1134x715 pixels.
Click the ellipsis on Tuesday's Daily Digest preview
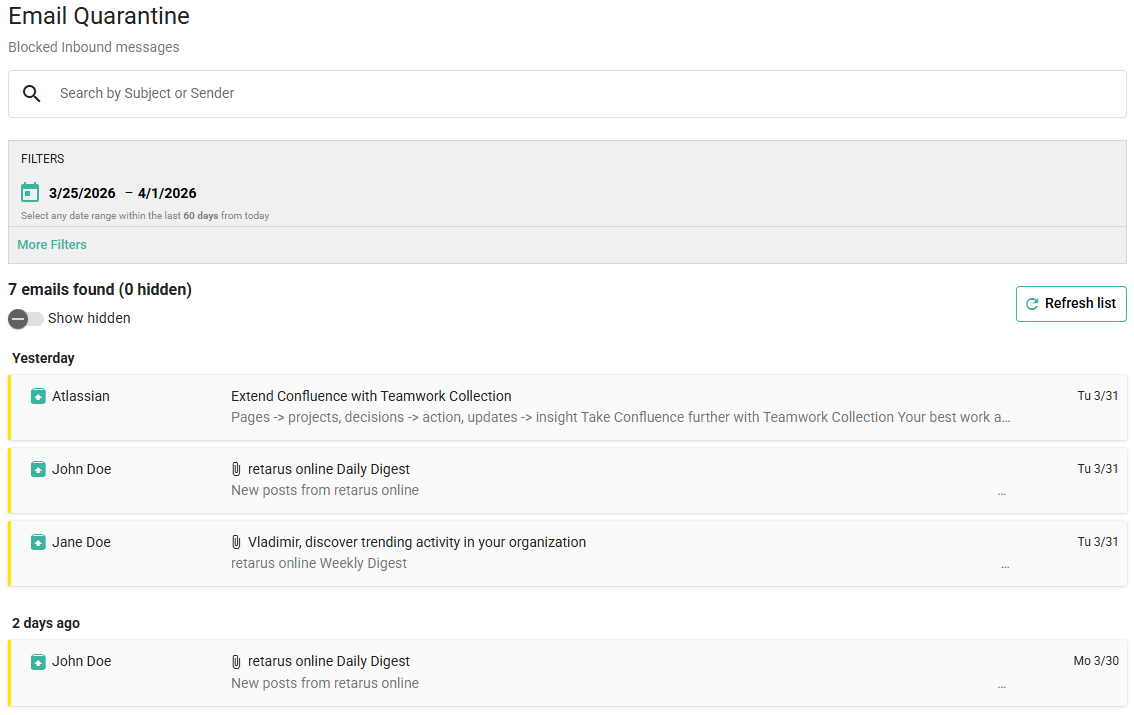click(x=1001, y=493)
